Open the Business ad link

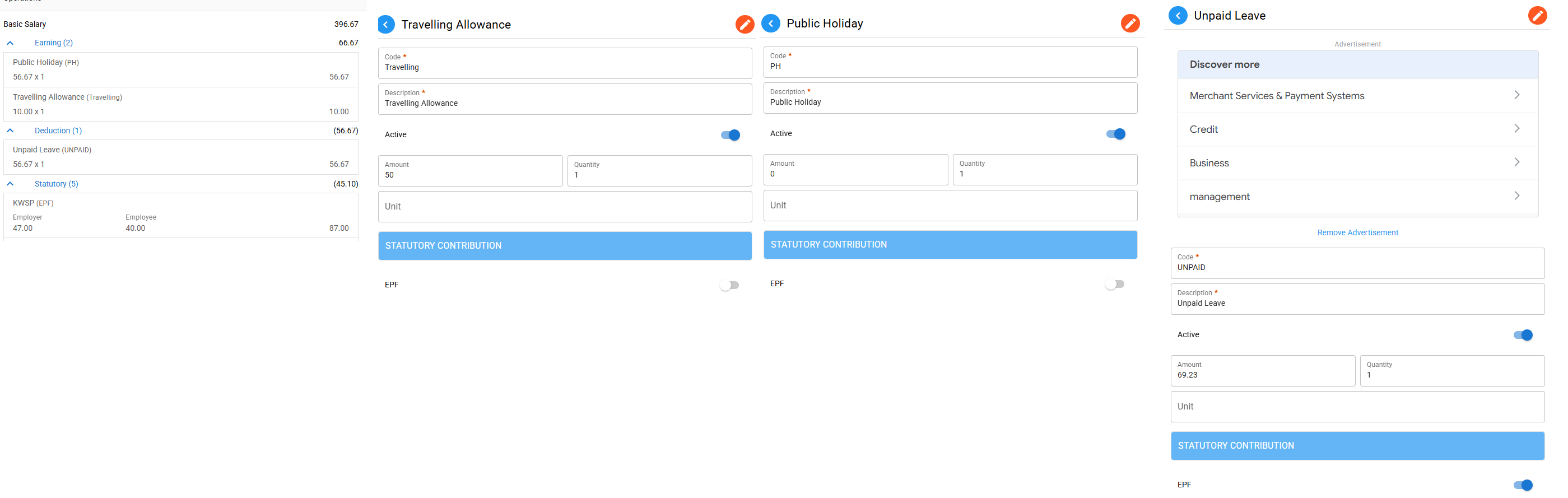point(1357,162)
